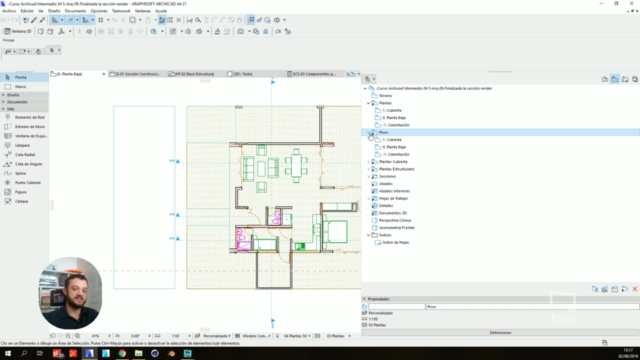Collapse the Pisos folder
The width and height of the screenshot is (640, 360).
[x=369, y=133]
